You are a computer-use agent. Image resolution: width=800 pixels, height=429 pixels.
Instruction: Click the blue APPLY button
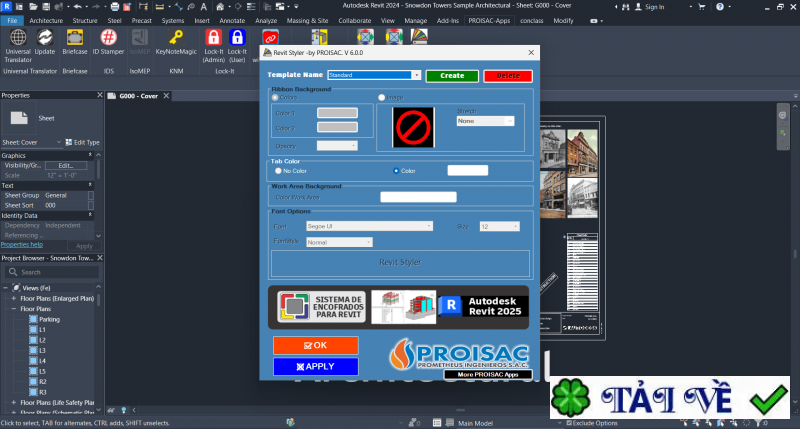[316, 366]
